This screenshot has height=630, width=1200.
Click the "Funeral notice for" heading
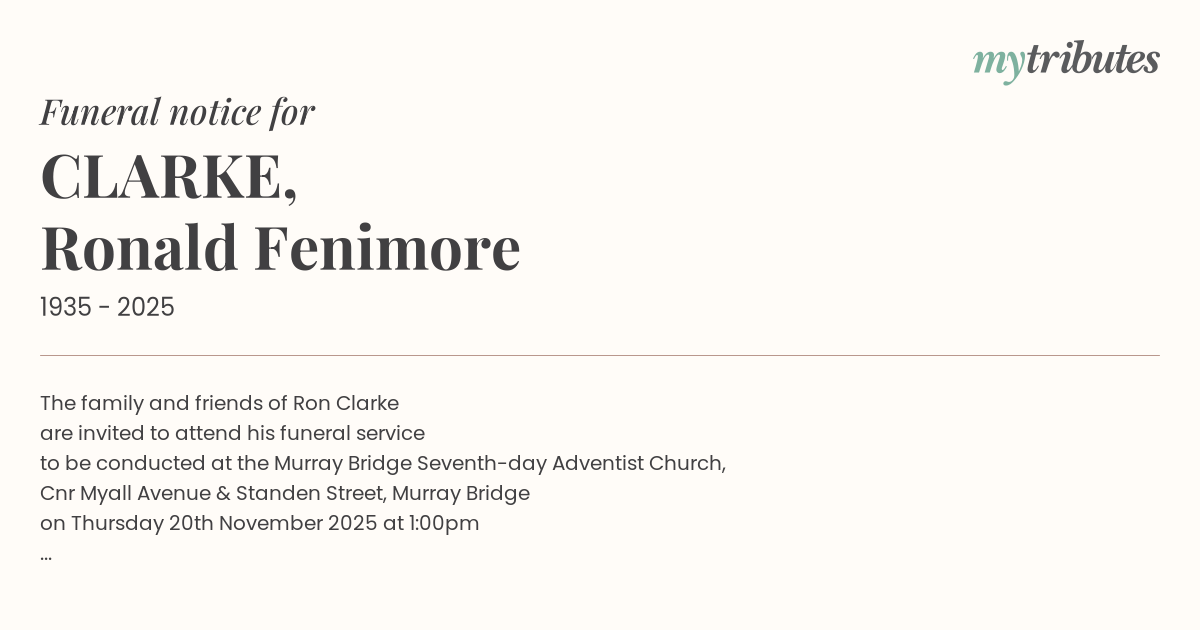[x=177, y=112]
